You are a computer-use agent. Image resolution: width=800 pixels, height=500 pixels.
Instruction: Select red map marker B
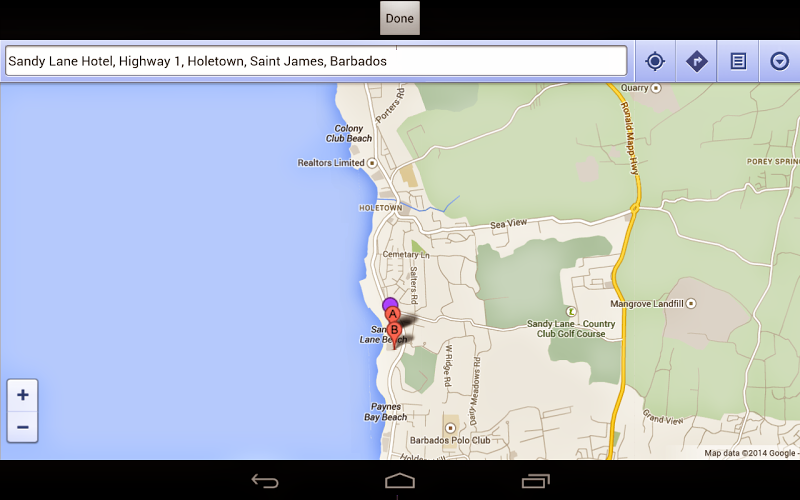(x=394, y=332)
